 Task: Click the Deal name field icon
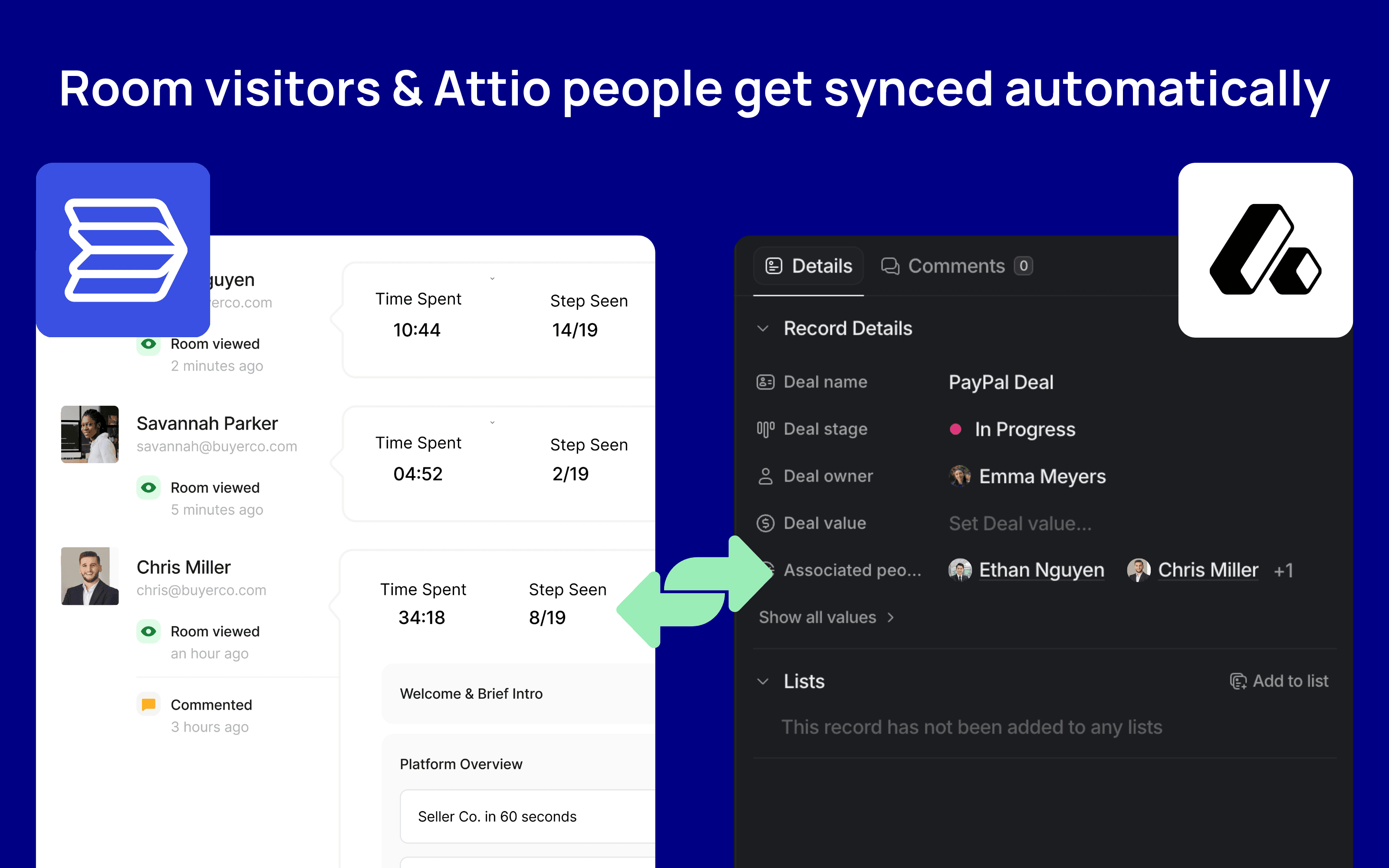(765, 382)
